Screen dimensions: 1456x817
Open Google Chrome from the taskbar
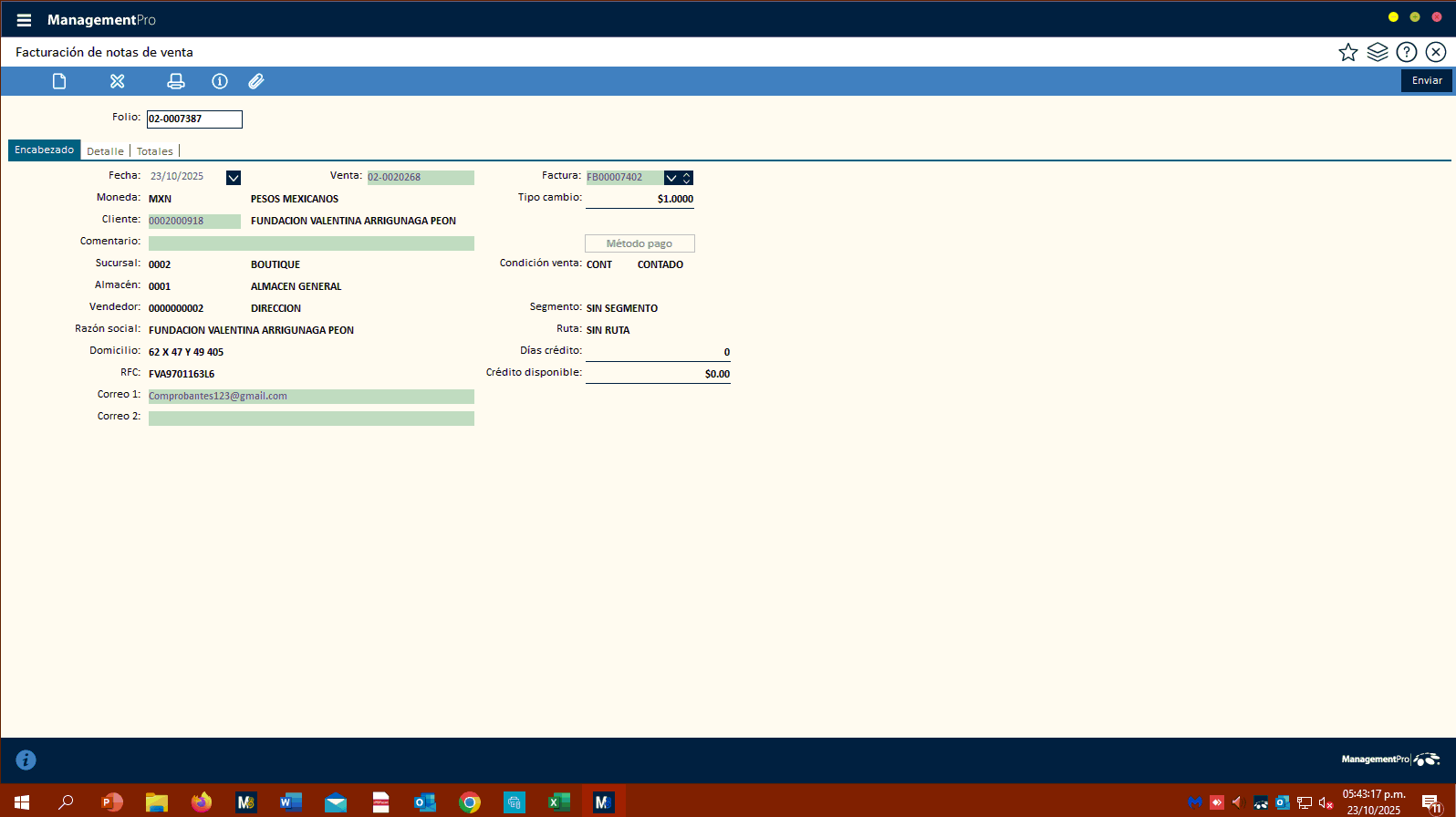tap(470, 802)
